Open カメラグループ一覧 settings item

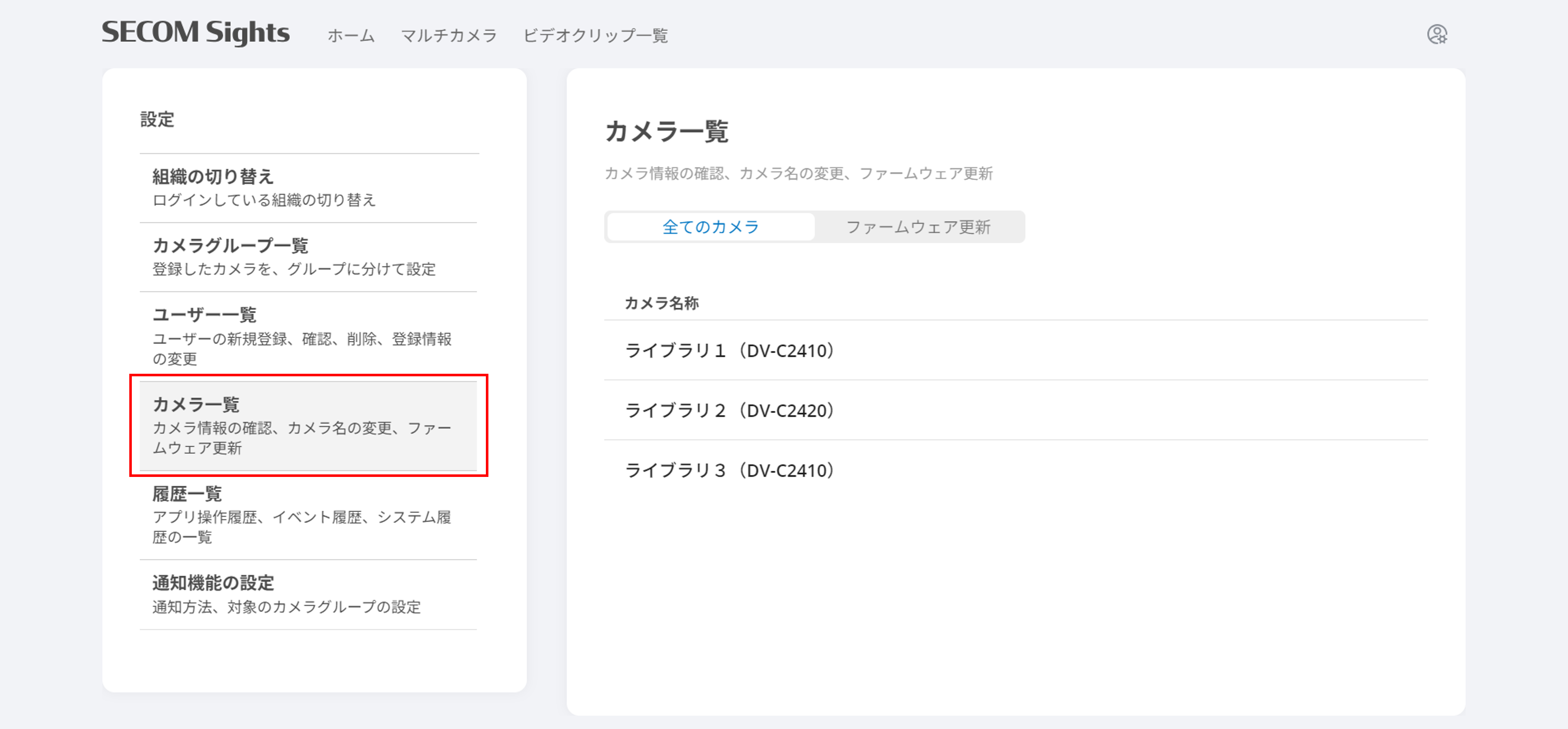309,257
